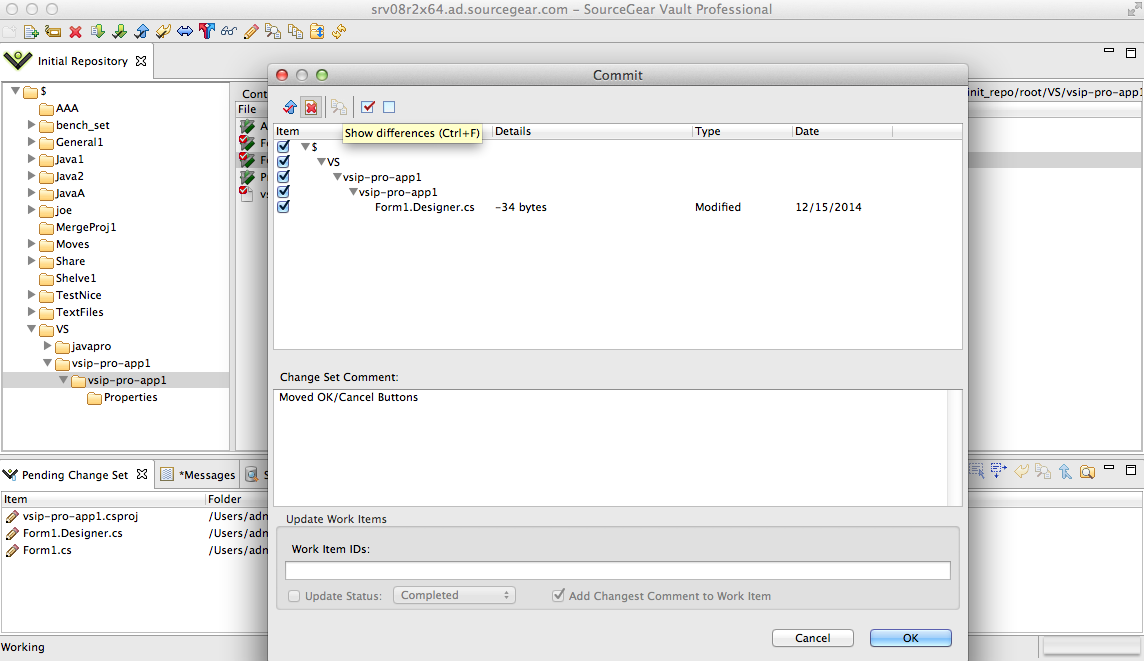Minimize the bottom Pending Change Set panel
Image resolution: width=1144 pixels, height=661 pixels.
pyautogui.click(x=1109, y=467)
